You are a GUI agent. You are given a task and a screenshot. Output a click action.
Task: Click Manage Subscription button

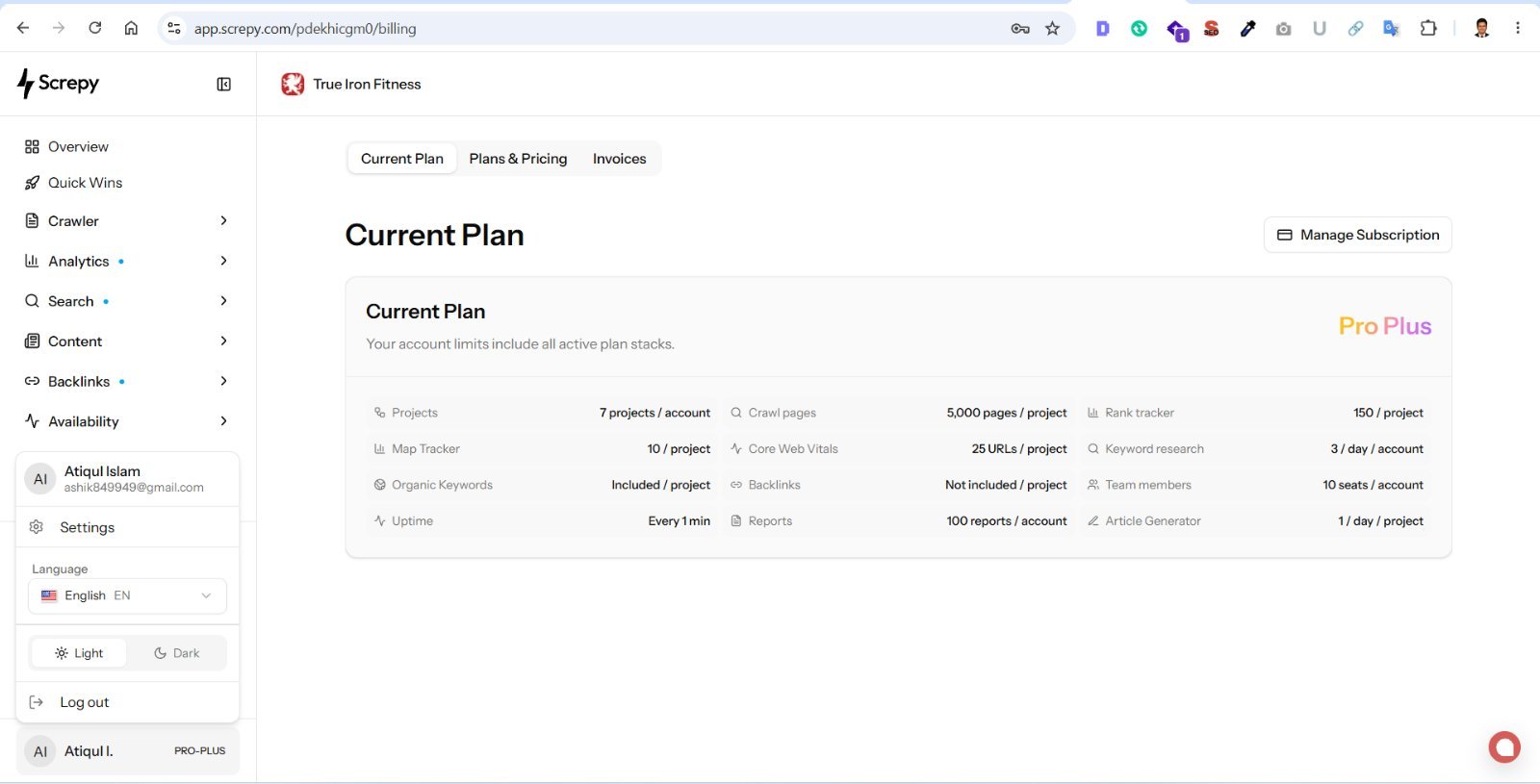pos(1357,235)
